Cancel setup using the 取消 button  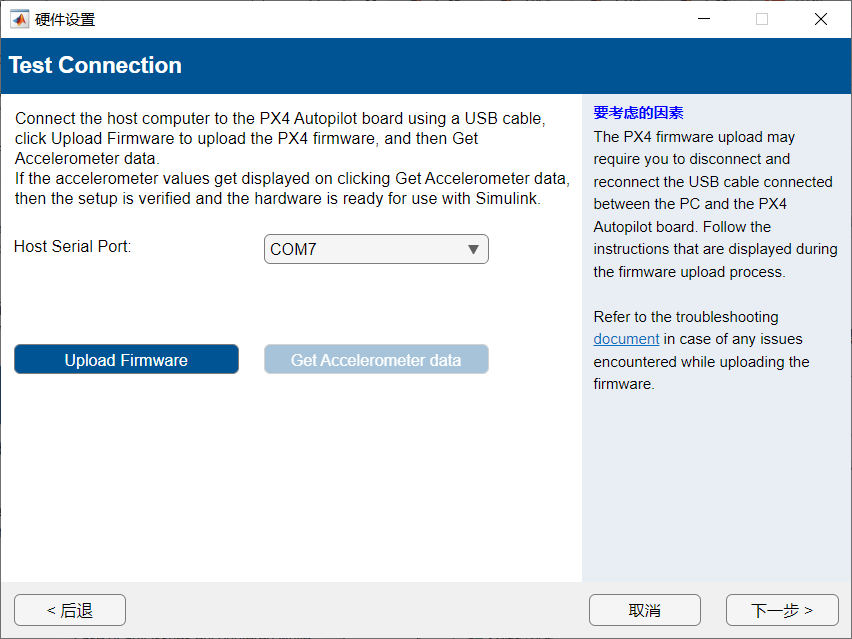click(644, 610)
